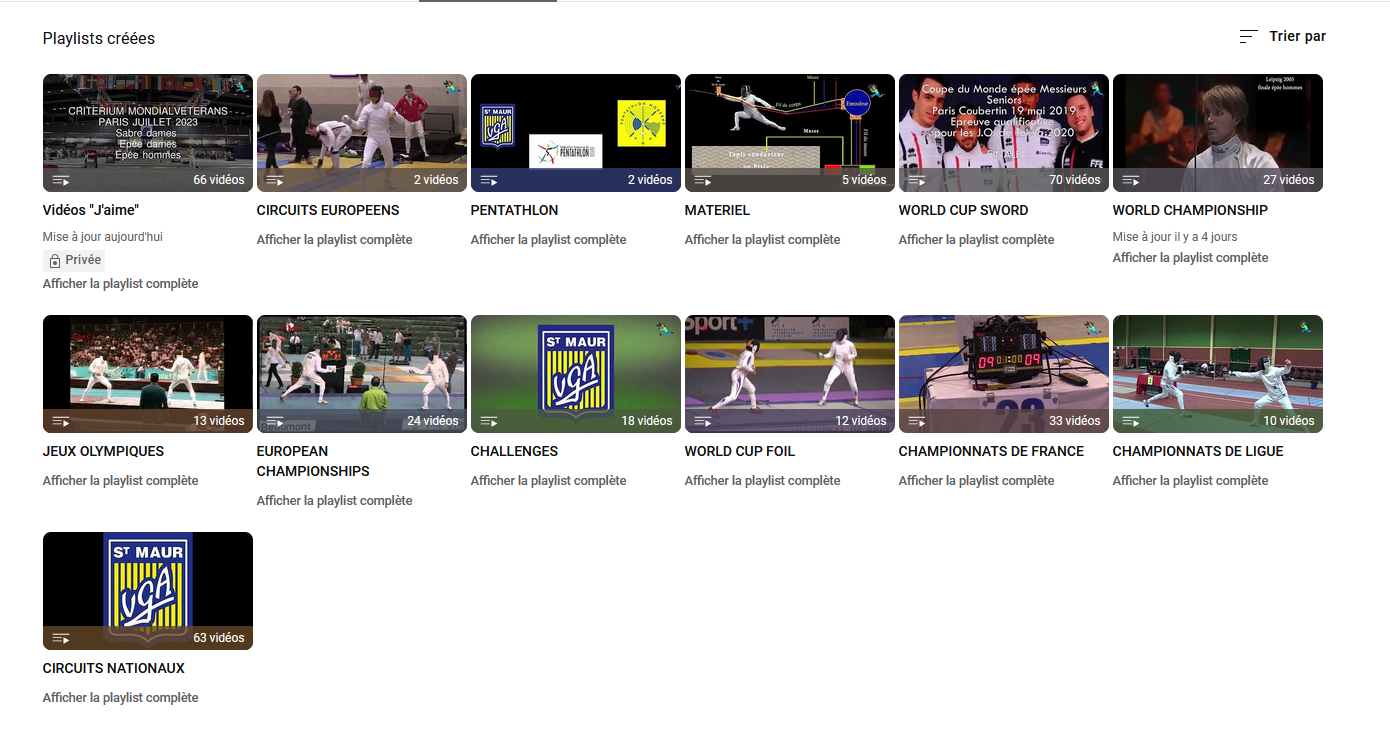Open the CHAMPIONNATS DE FRANCE playlist thumbnail

pyautogui.click(x=1004, y=374)
